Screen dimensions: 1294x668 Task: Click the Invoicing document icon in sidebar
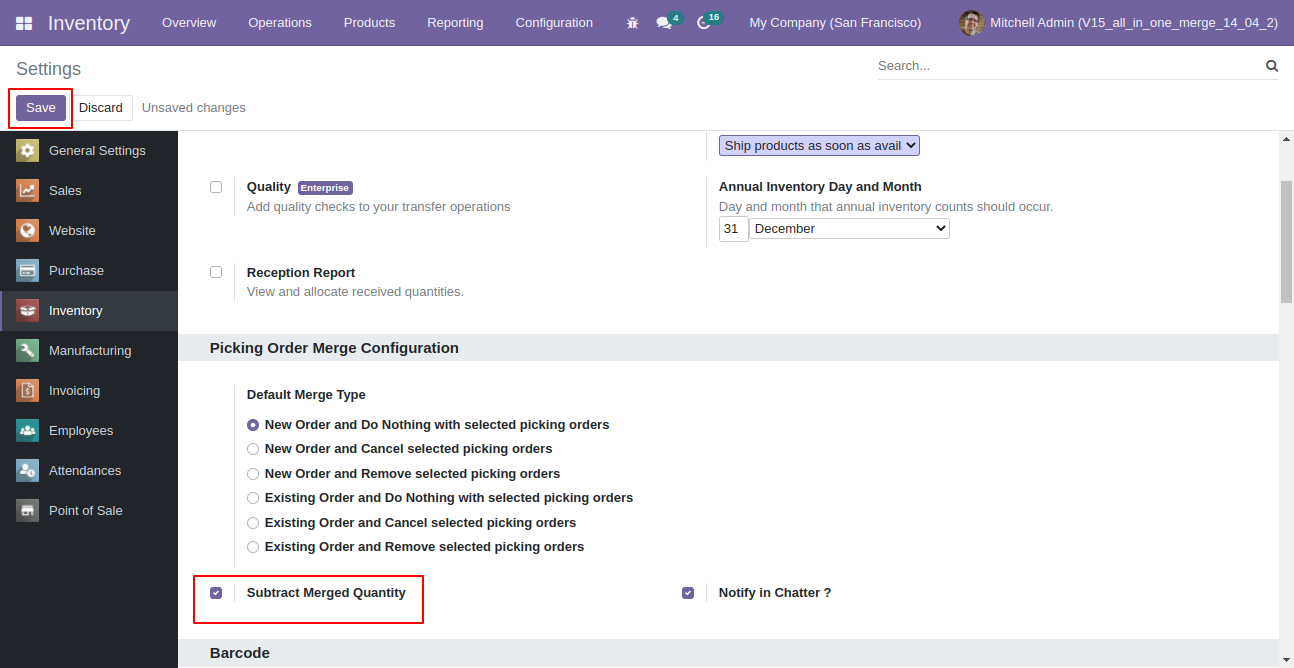[x=28, y=391]
